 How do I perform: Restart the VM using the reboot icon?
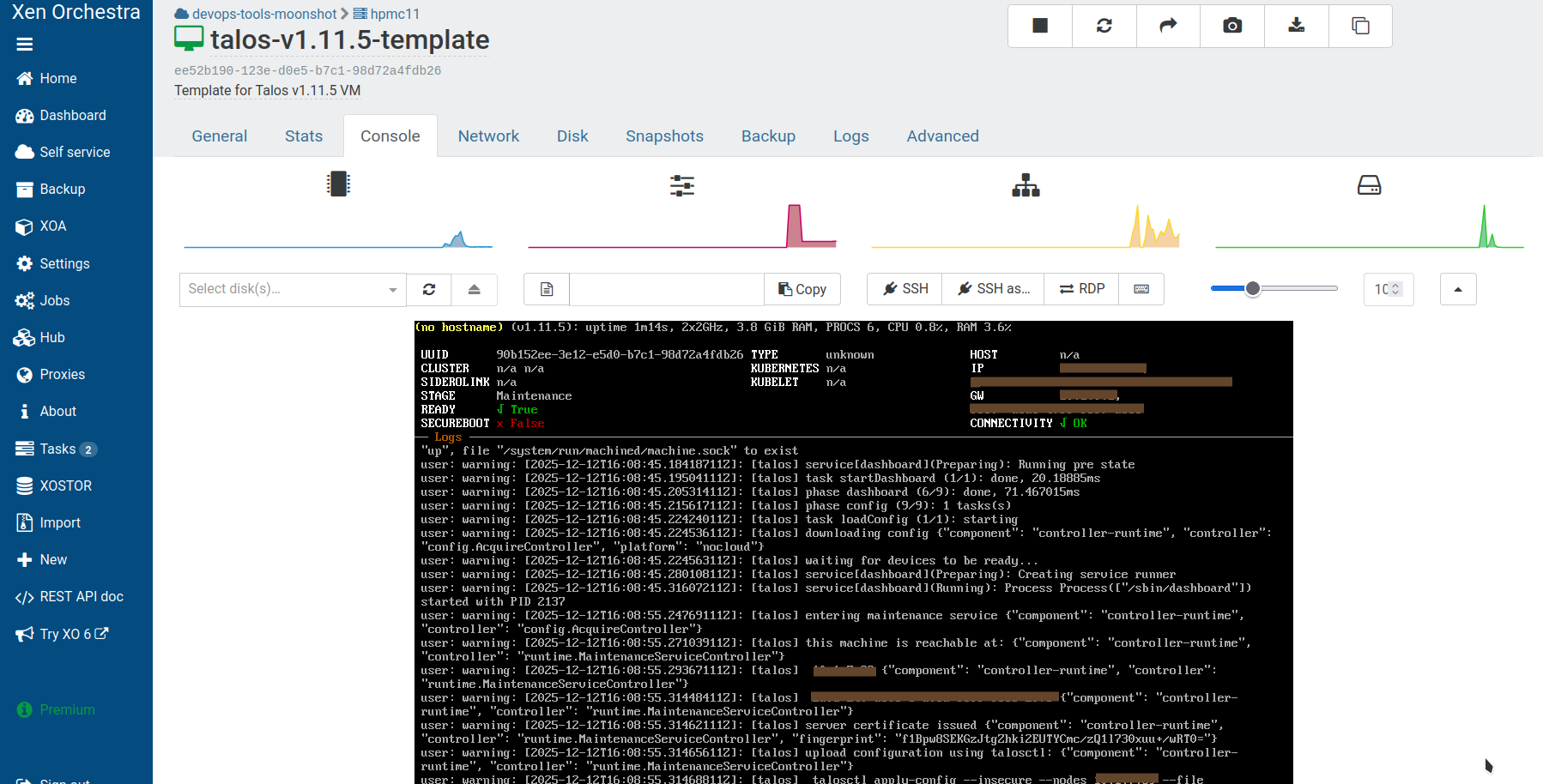pos(1104,26)
